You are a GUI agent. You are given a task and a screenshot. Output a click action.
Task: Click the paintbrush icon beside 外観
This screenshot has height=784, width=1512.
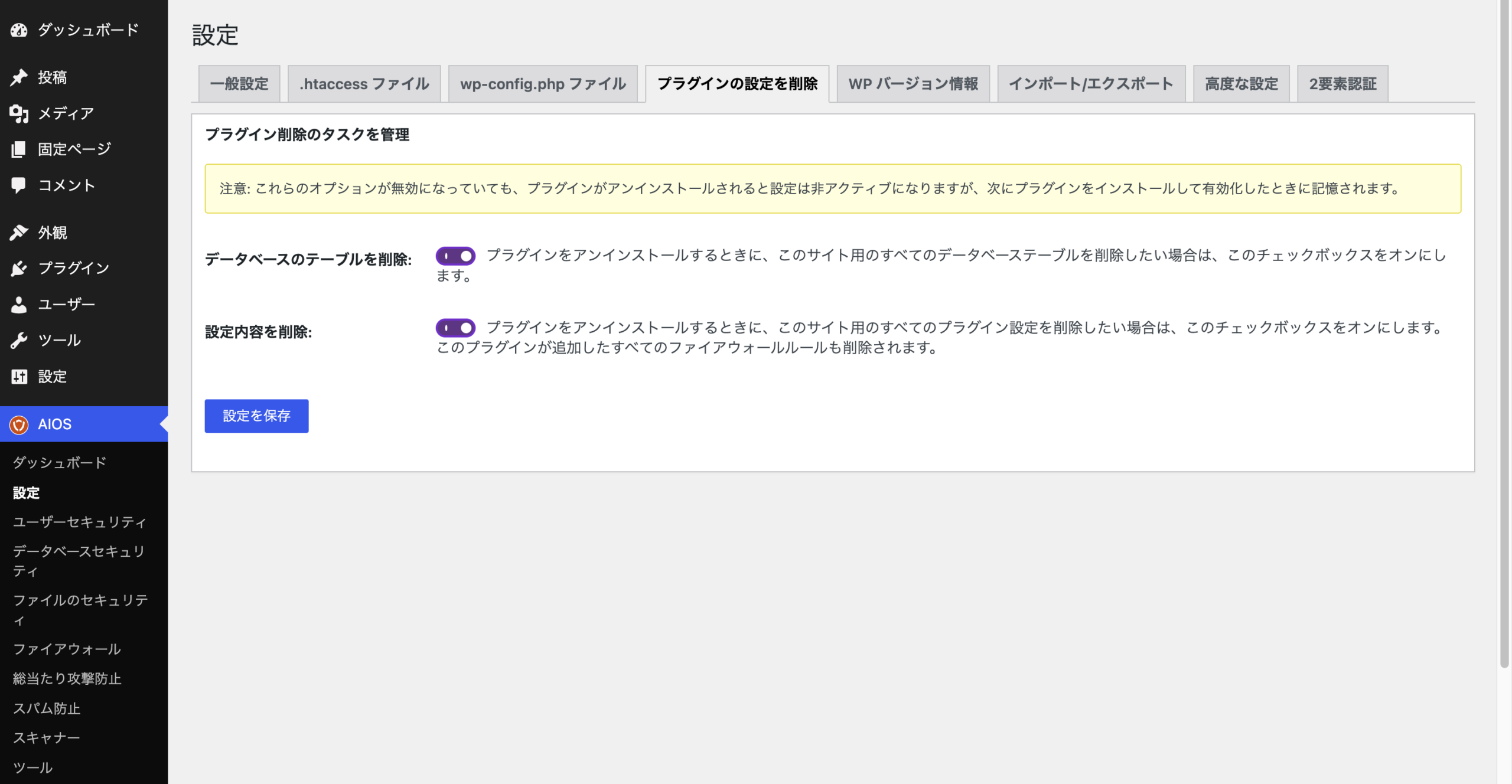(x=19, y=233)
